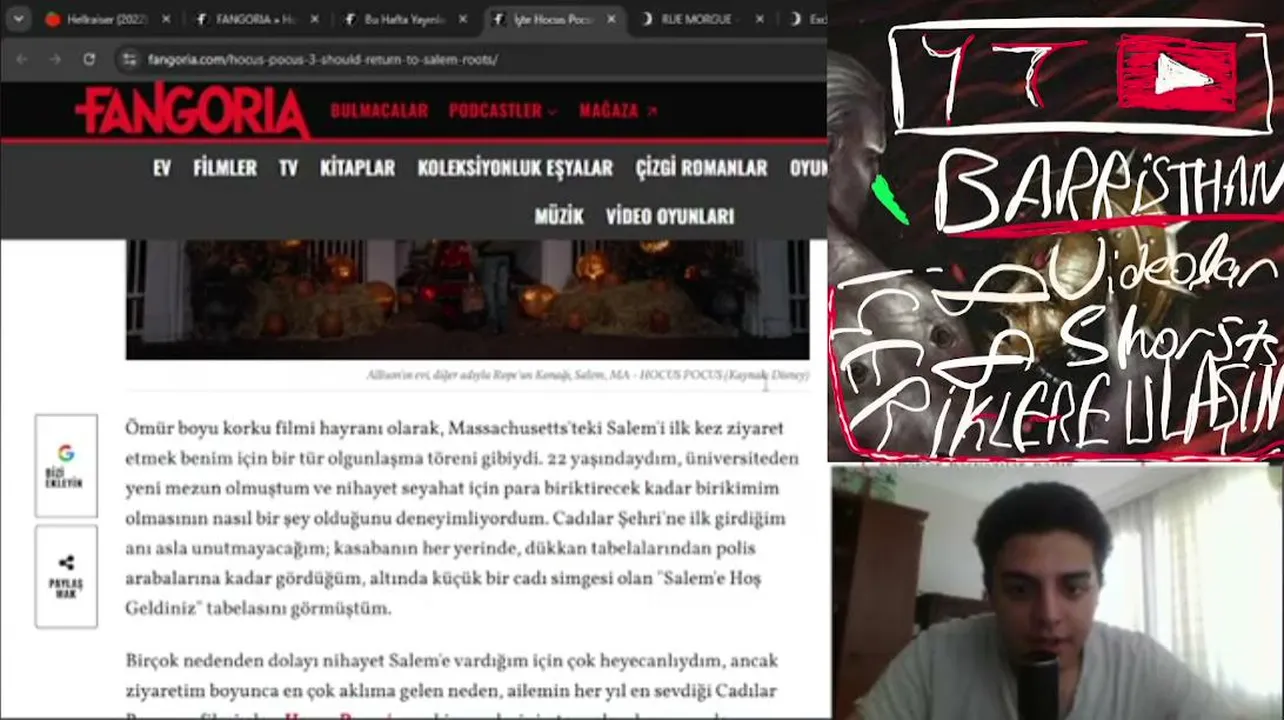Open the MAĞAZA store link
1284x720 pixels.
[x=618, y=111]
